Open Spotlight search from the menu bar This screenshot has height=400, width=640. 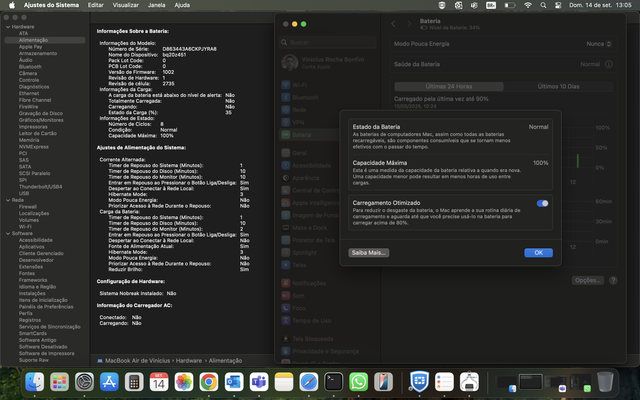pos(543,5)
